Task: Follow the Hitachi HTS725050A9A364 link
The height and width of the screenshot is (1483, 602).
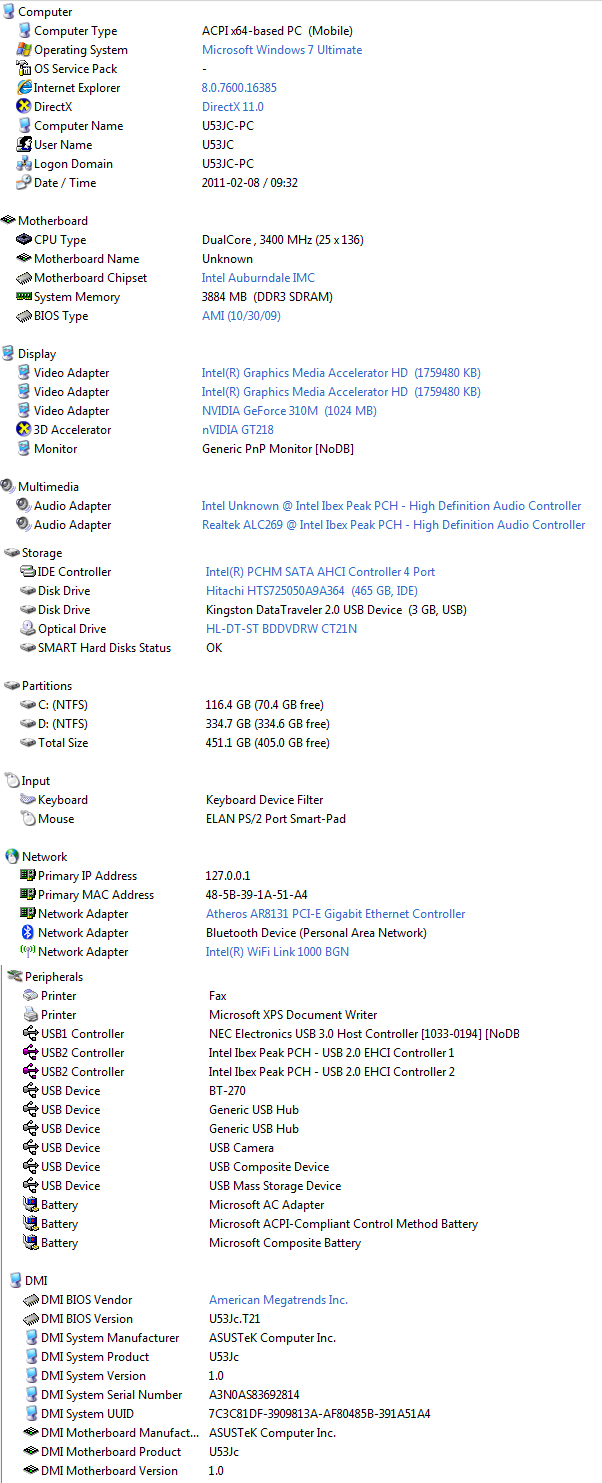Action: tap(312, 591)
